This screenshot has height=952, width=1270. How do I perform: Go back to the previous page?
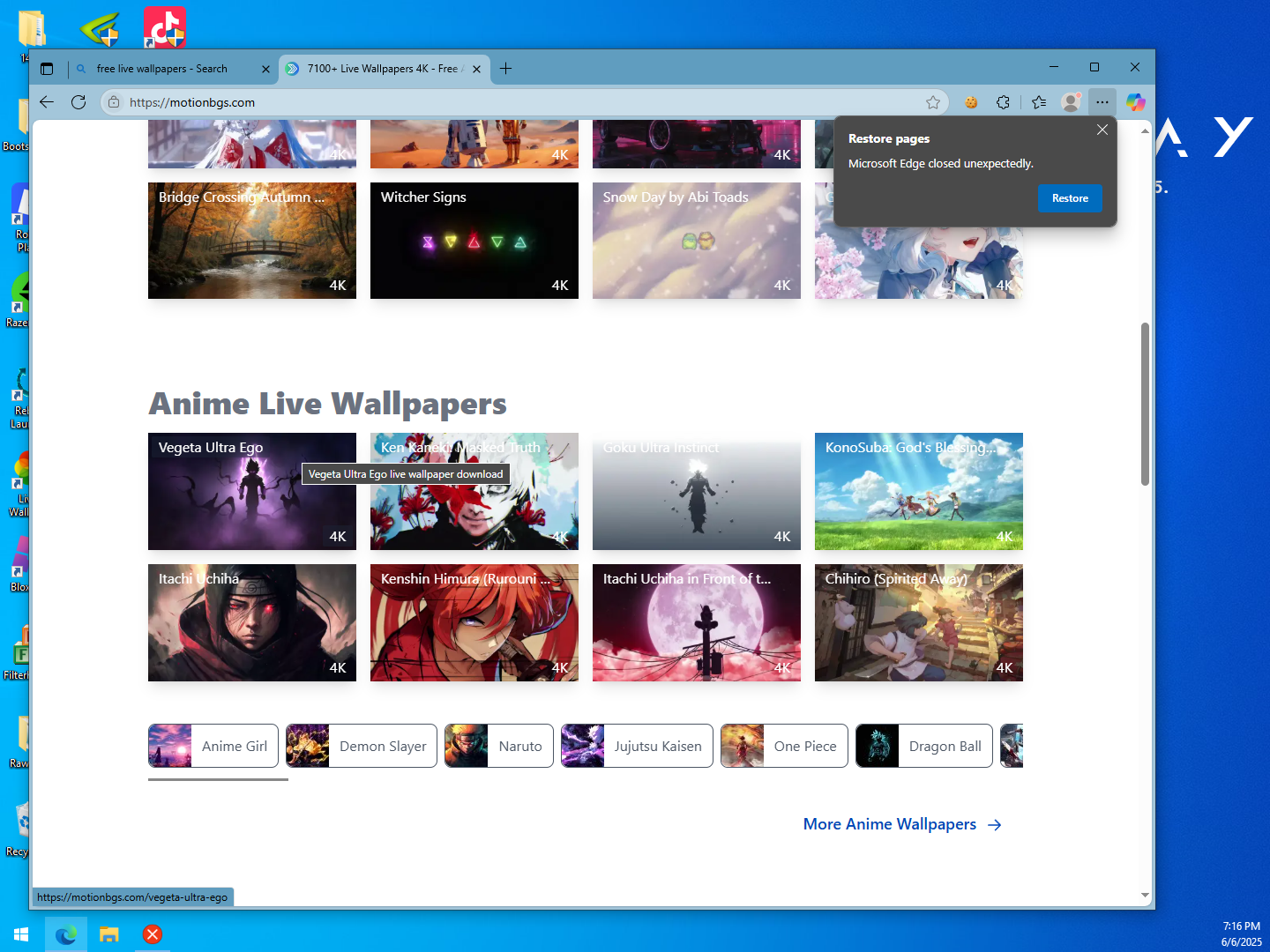47,102
